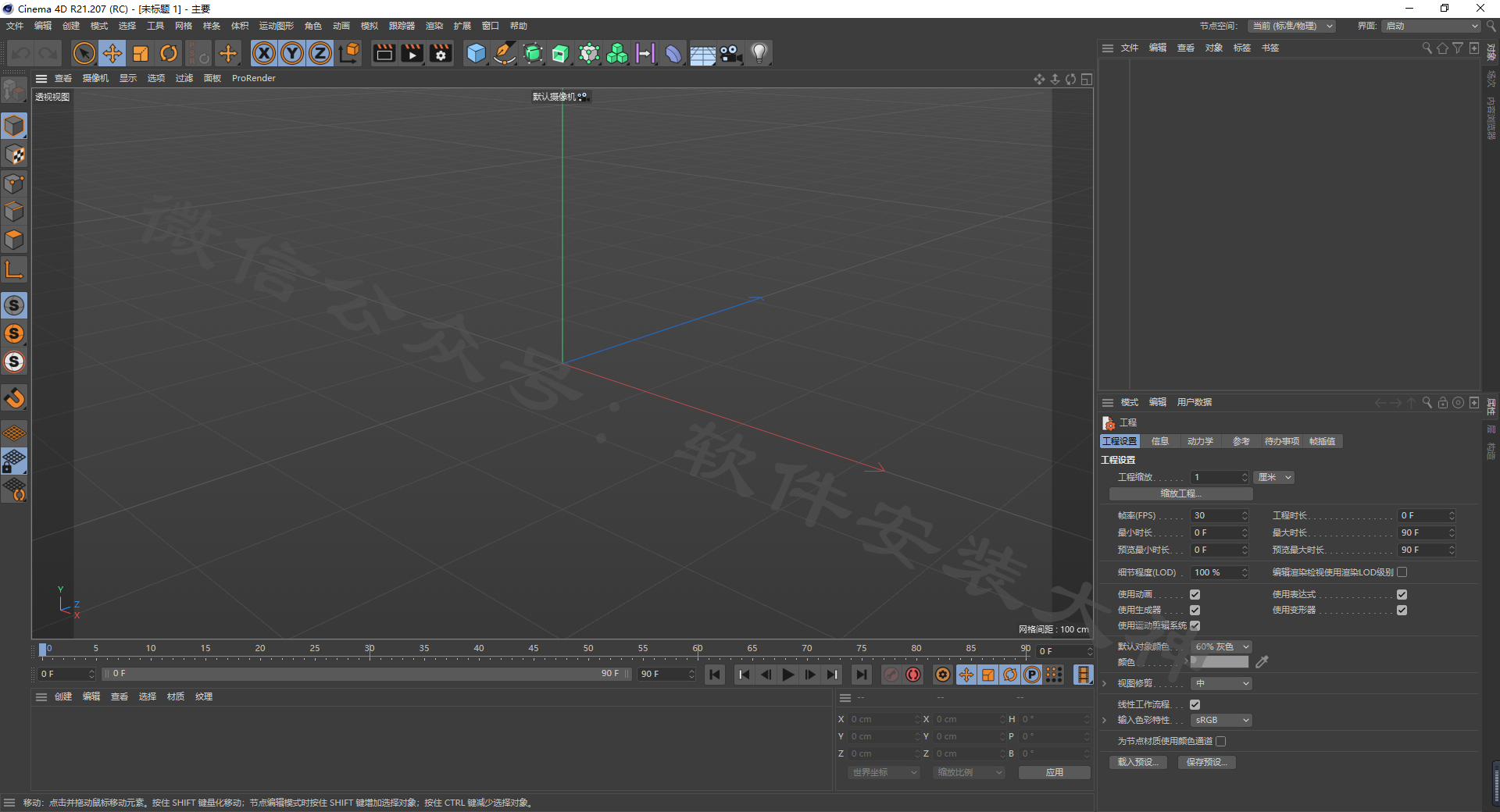This screenshot has width=1500, height=812.
Task: Open the 节点空间 dropdown
Action: tap(1291, 26)
